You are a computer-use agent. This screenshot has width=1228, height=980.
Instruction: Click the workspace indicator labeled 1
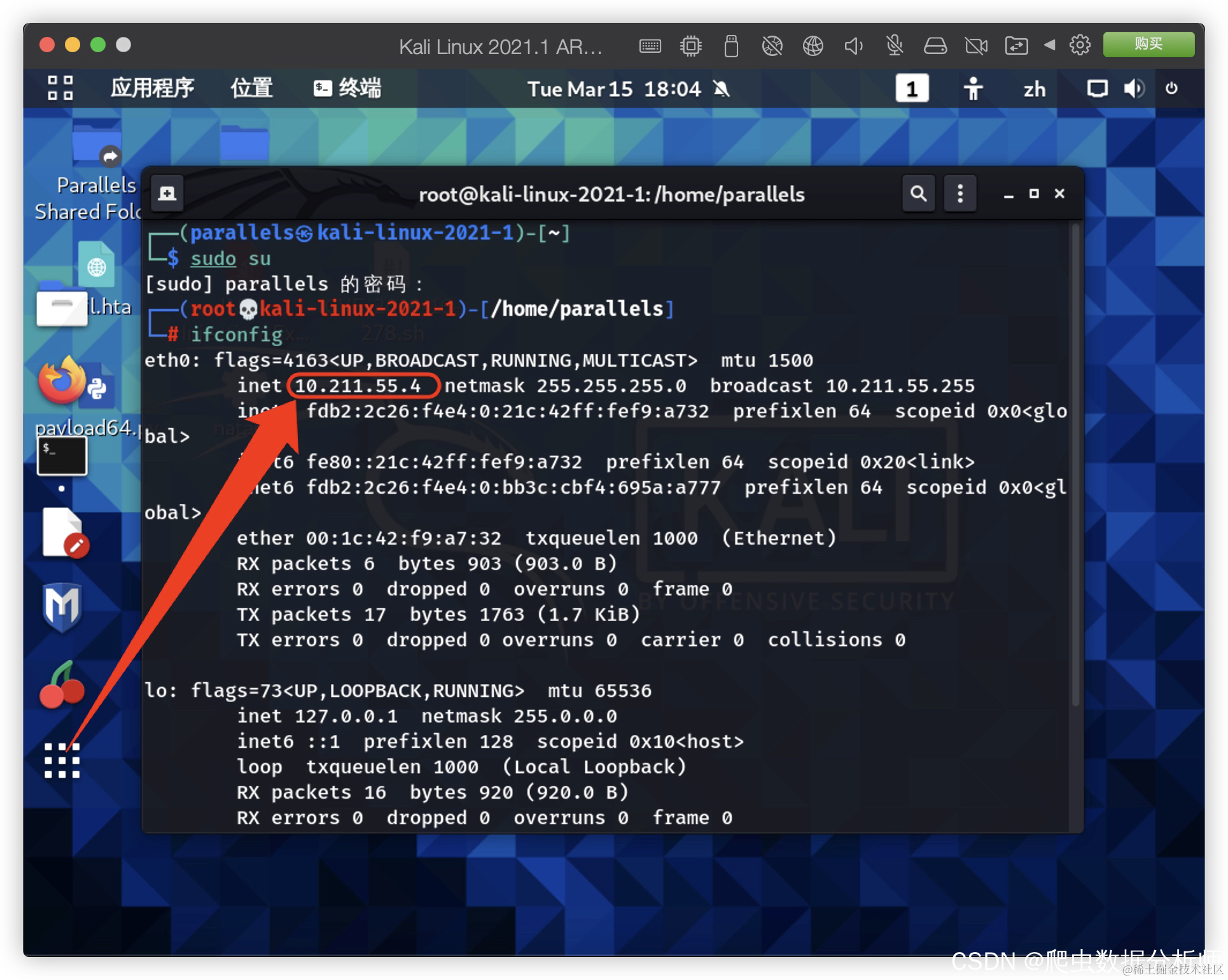click(x=912, y=89)
